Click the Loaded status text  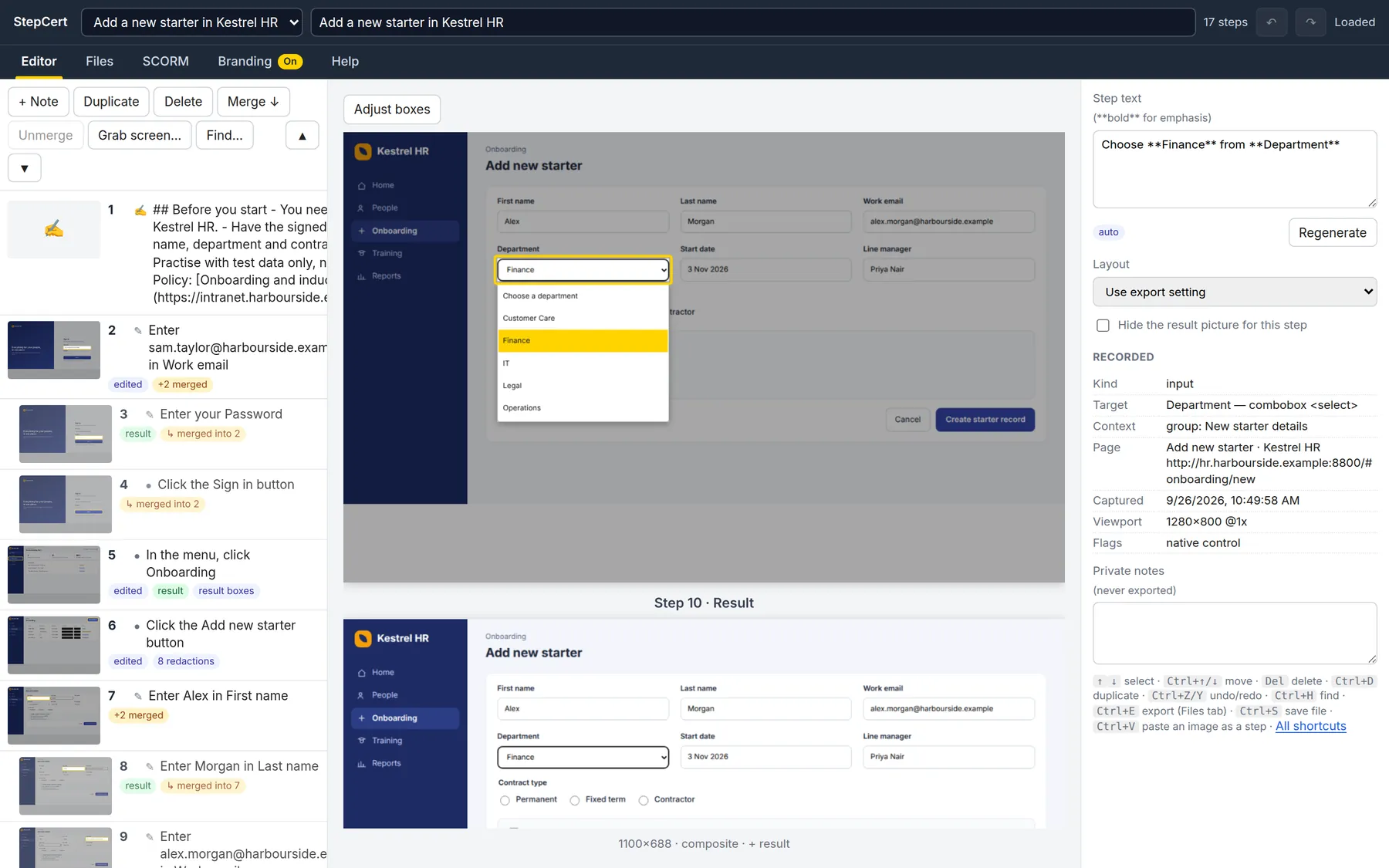tap(1354, 22)
